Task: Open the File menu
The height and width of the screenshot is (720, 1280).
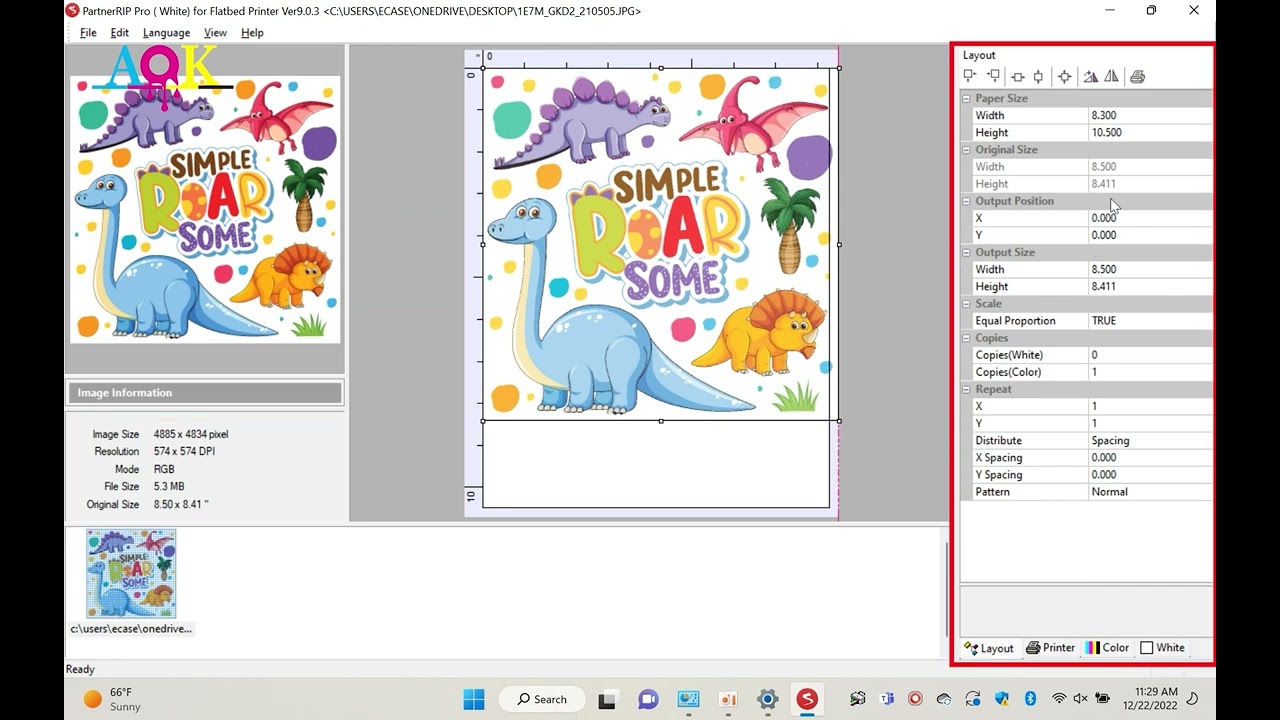Action: (88, 33)
